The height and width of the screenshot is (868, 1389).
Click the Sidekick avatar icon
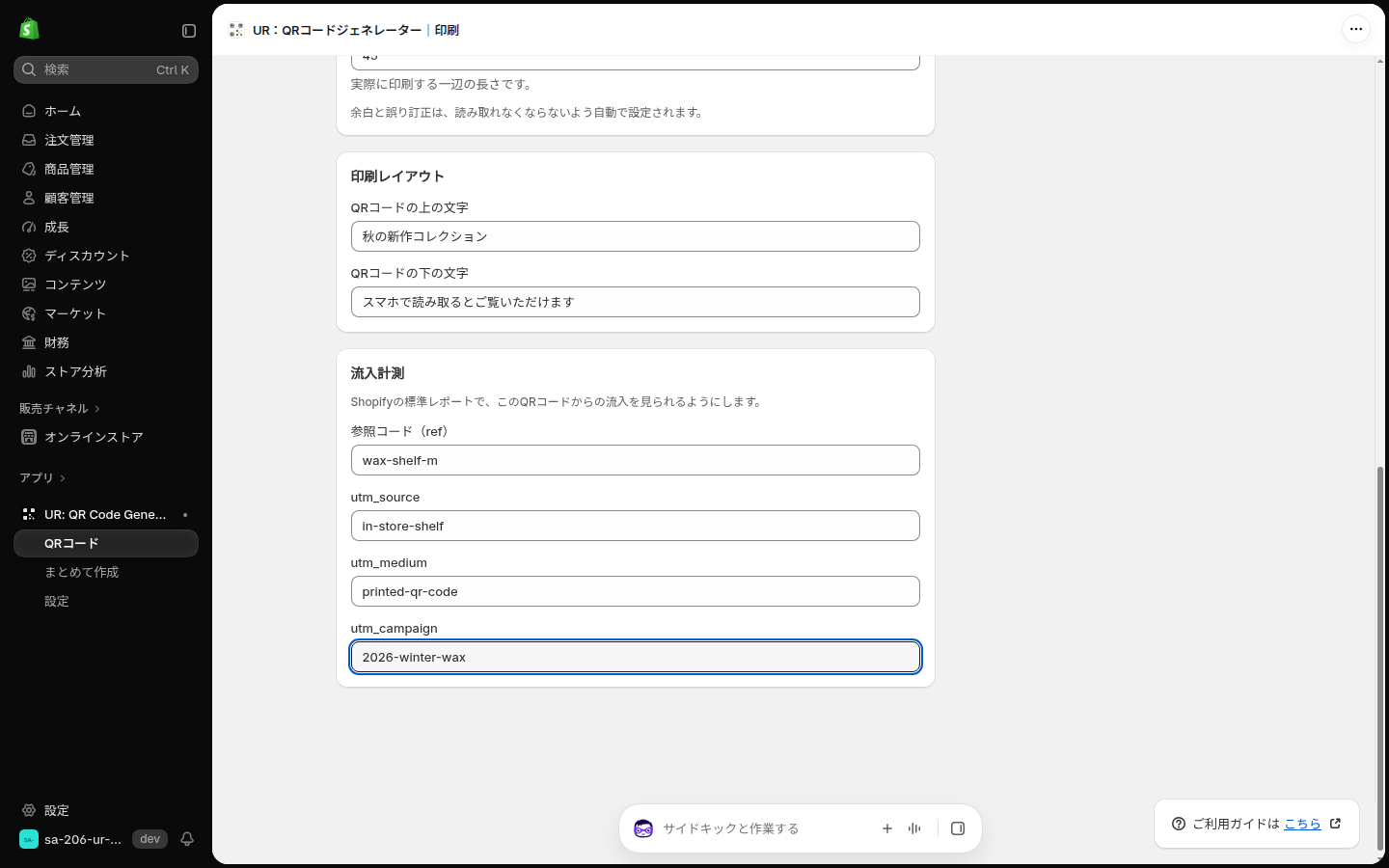tap(643, 828)
